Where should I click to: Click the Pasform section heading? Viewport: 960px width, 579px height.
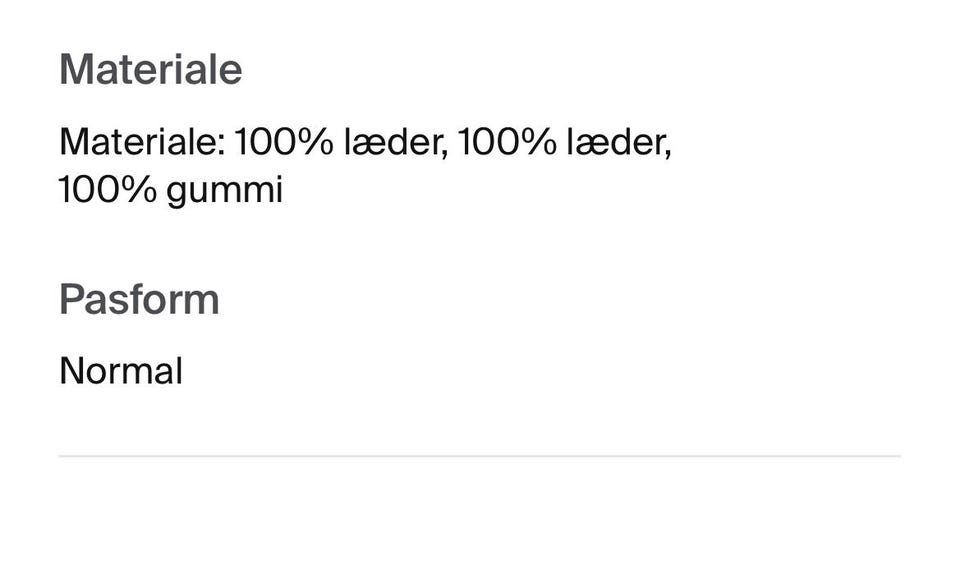(139, 299)
